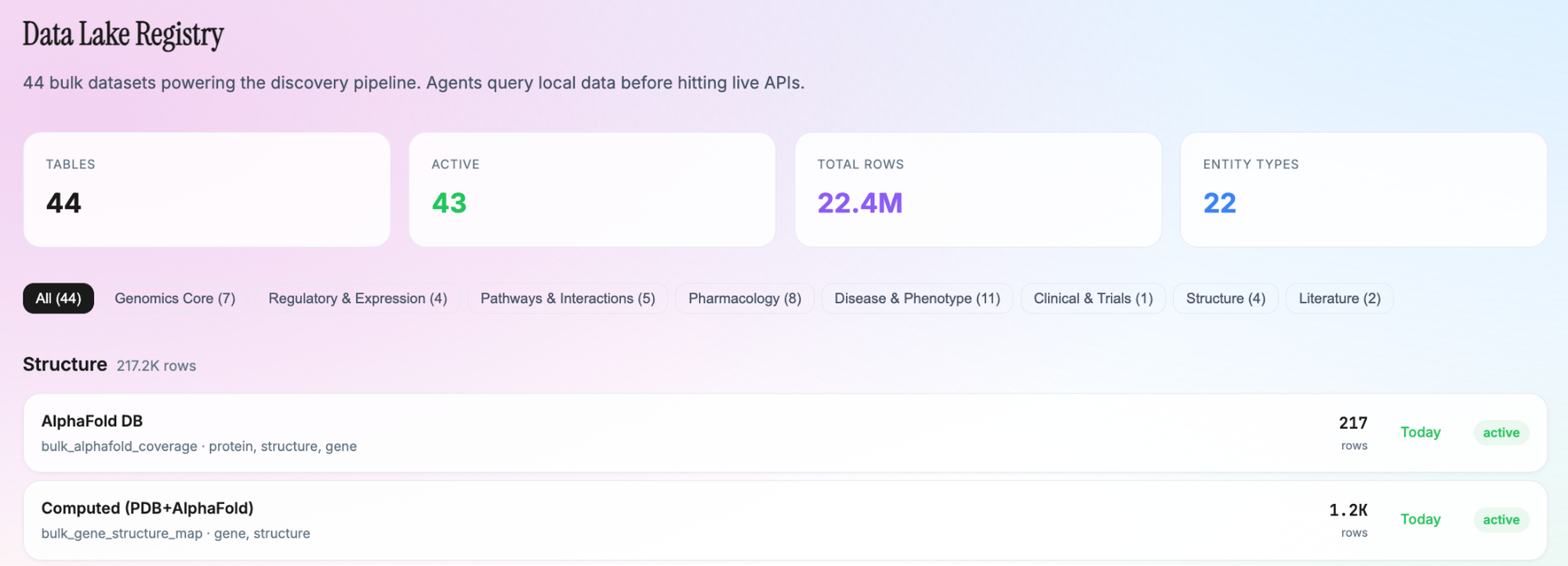Switch to Pathways & Interactions filter

(568, 299)
